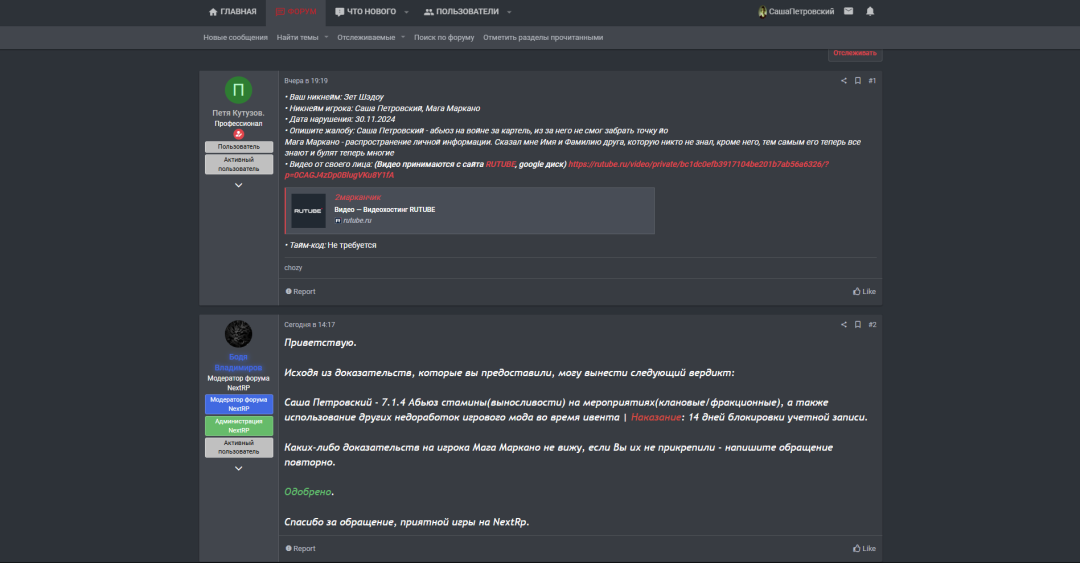This screenshot has height=563, width=1080.
Task: Open the alerts bell icon
Action: point(870,11)
